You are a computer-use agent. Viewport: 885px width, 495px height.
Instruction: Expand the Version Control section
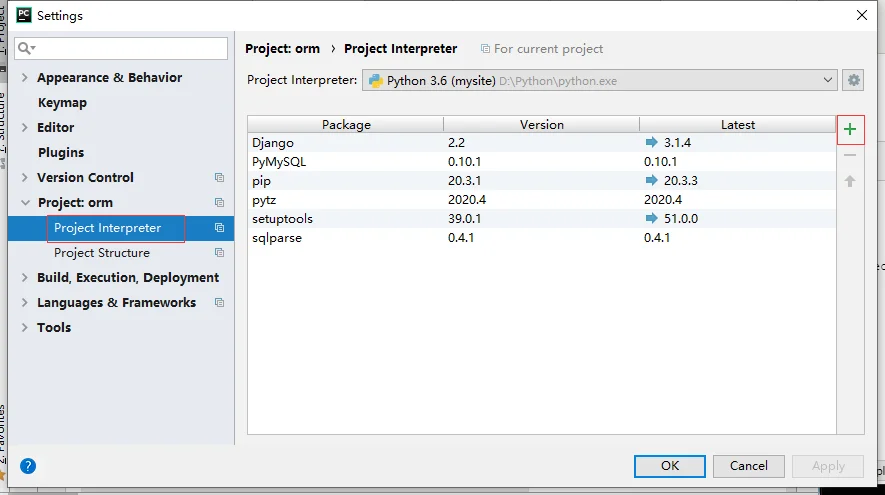24,177
